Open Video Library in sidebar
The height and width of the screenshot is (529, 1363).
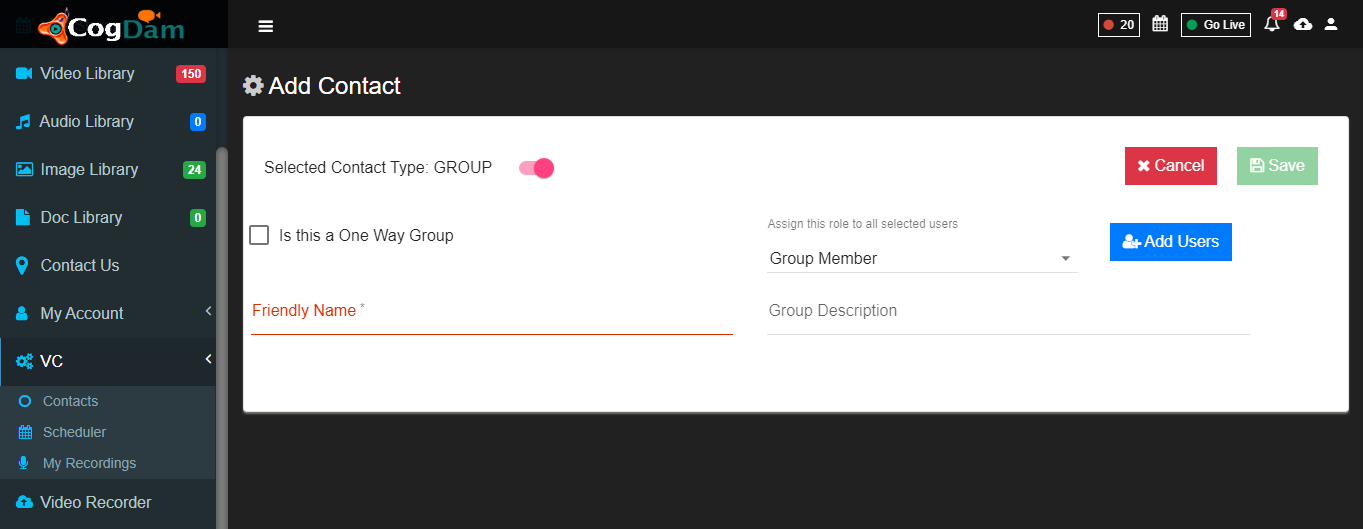108,73
